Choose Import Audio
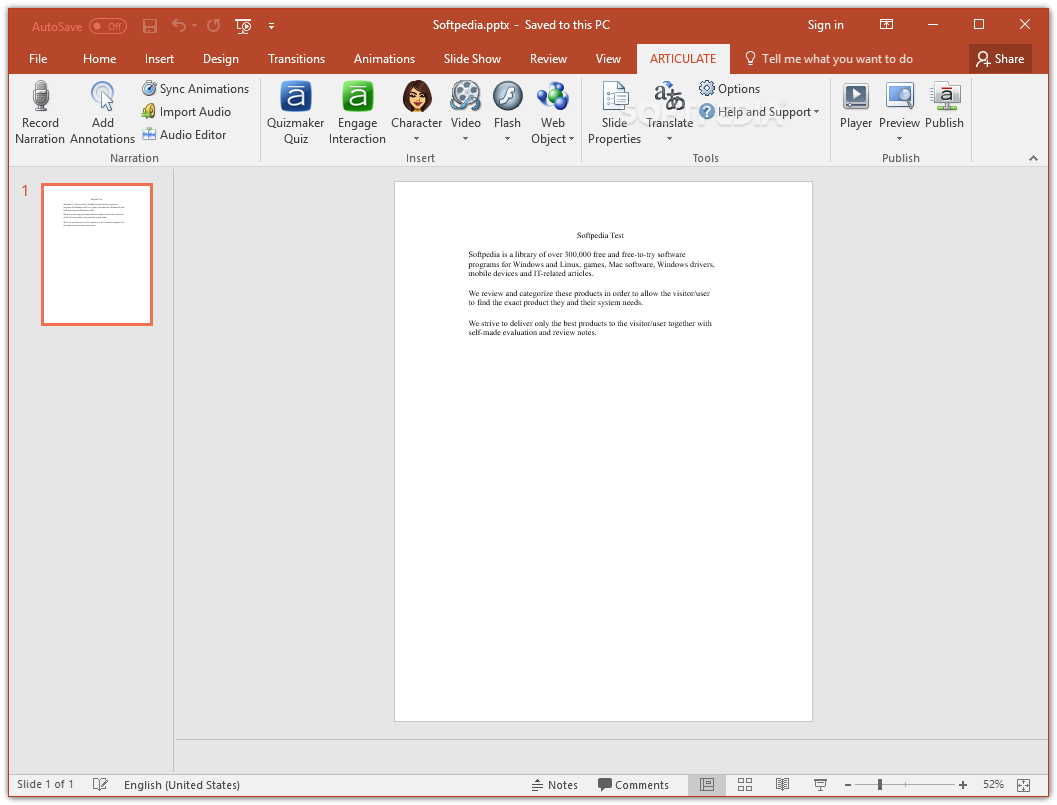The width and height of the screenshot is (1057, 805). (x=186, y=111)
